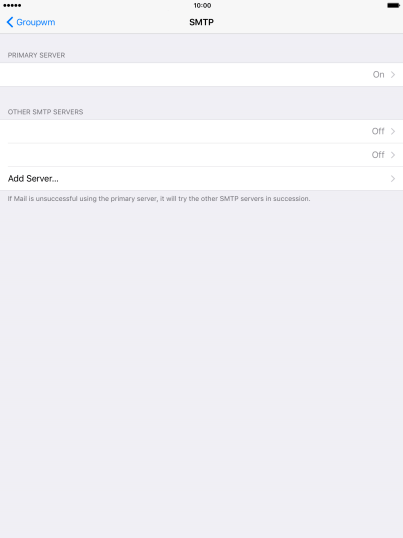
Task: Tap chevron arrow of second Off server
Action: 393,155
